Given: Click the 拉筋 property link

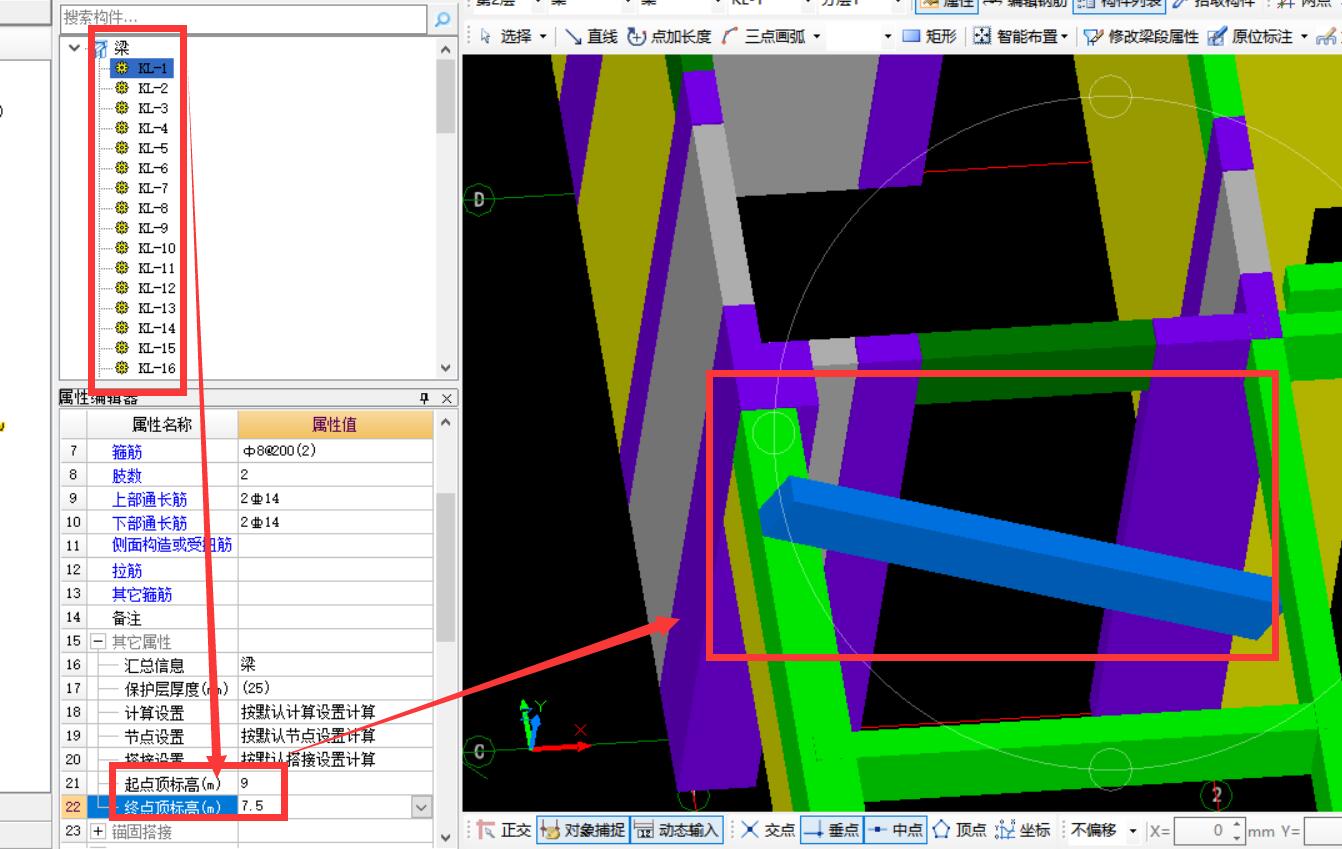Looking at the screenshot, I should point(127,570).
